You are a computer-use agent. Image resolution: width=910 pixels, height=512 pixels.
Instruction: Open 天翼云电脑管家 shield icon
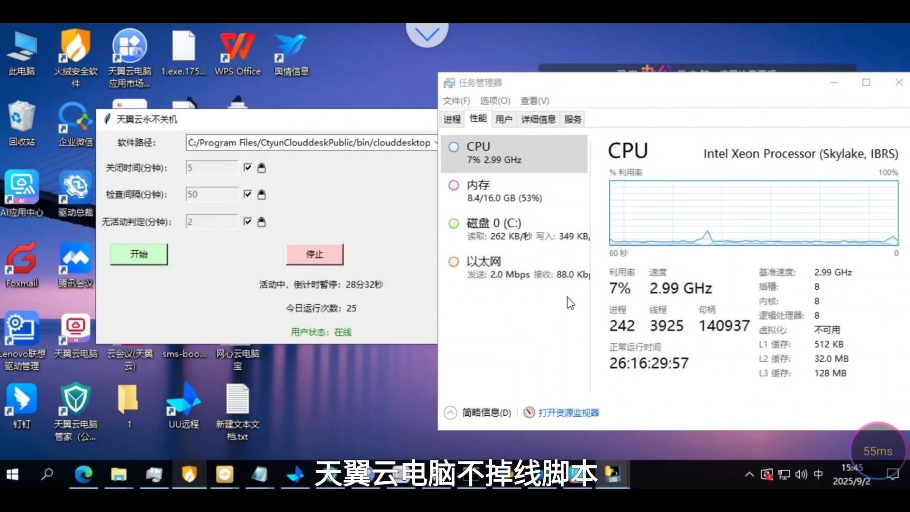(x=75, y=412)
